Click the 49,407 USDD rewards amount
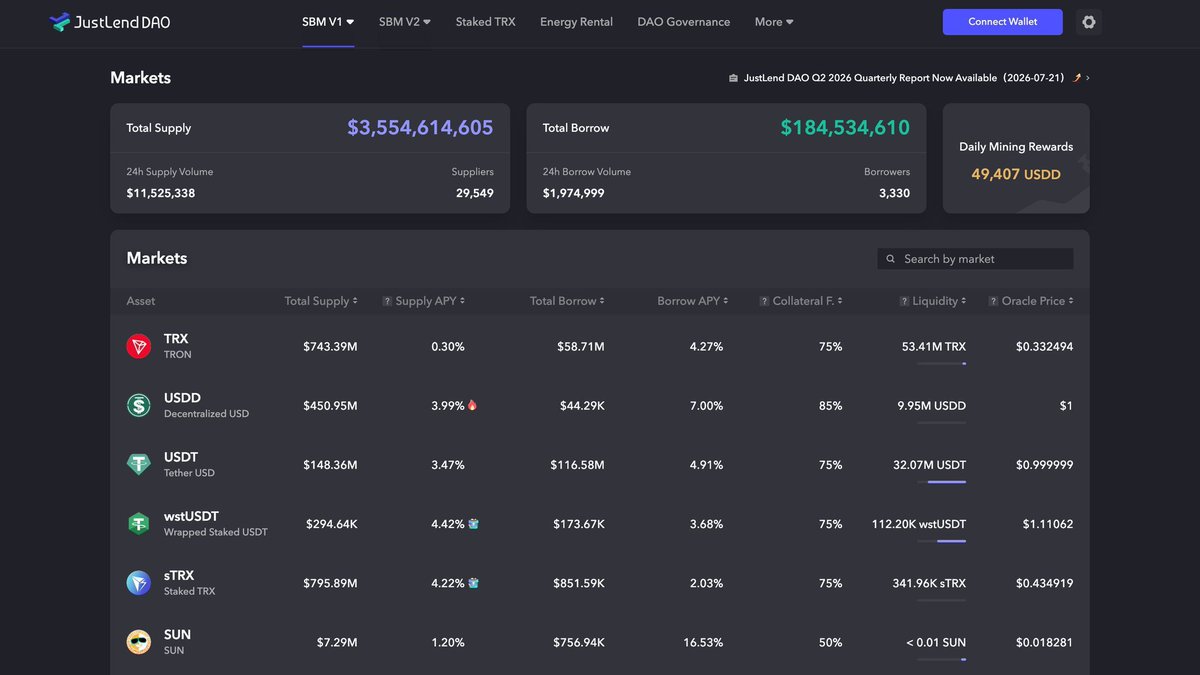Image resolution: width=1200 pixels, height=675 pixels. [x=1016, y=174]
